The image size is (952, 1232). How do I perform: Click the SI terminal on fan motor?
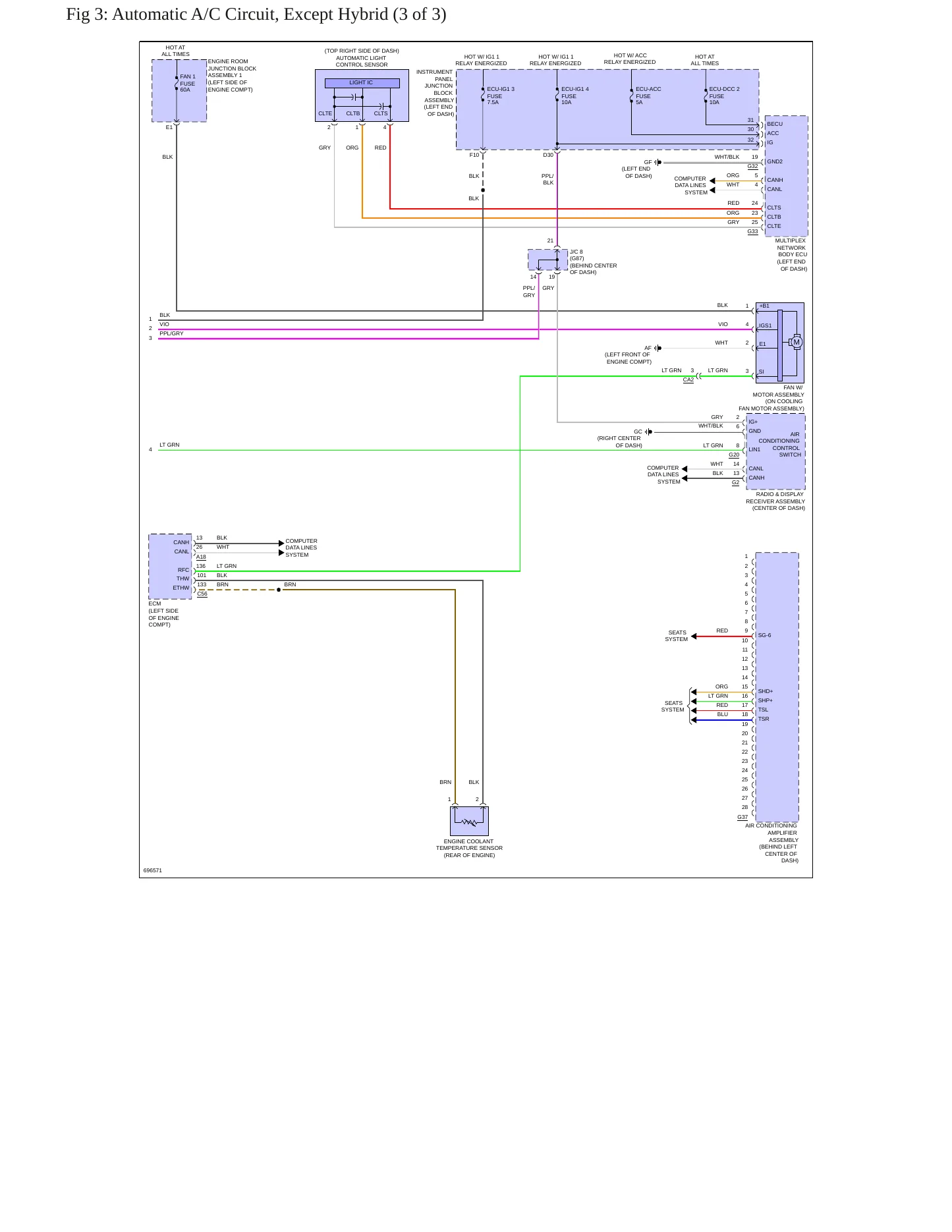coord(761,372)
